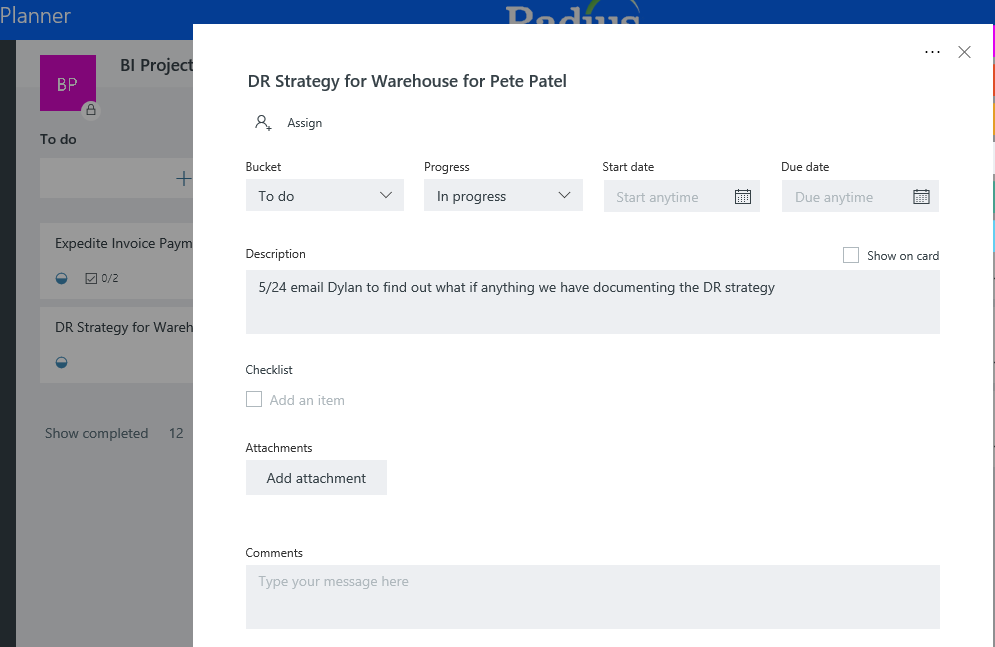Screen dimensions: 995x647
Task: Click the BI Project plan name
Action: (156, 65)
